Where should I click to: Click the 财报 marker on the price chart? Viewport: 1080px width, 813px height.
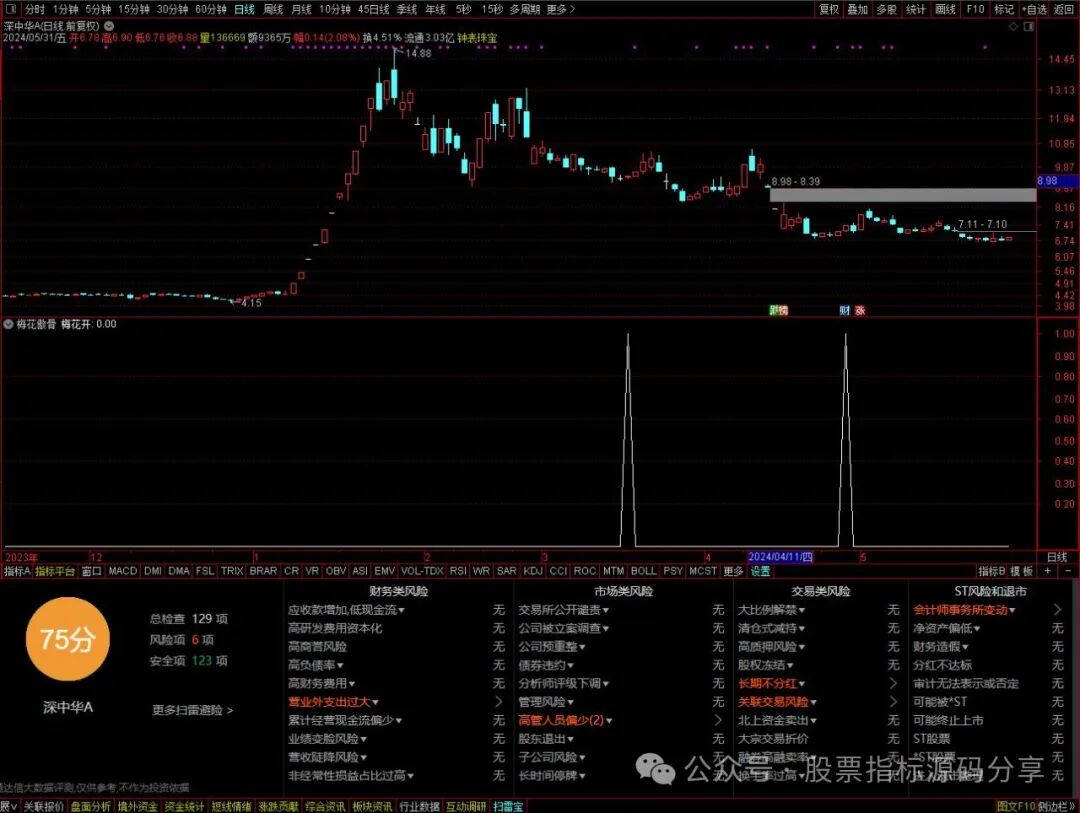[778, 310]
